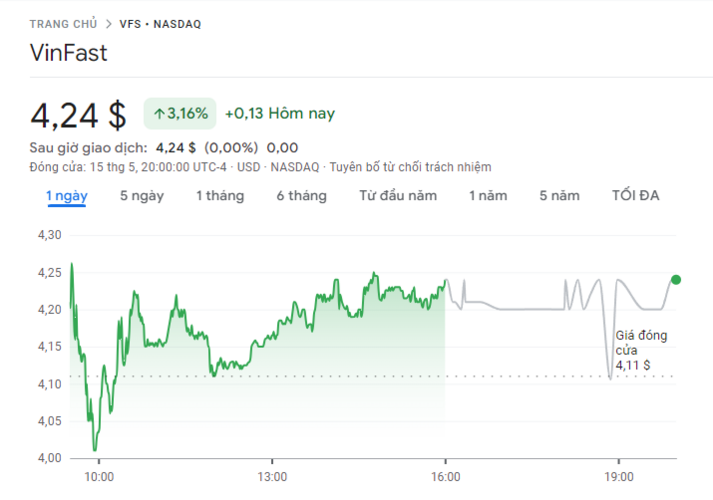This screenshot has width=713, height=500.
Task: Switch to the 5 ngày range
Action: (x=142, y=196)
